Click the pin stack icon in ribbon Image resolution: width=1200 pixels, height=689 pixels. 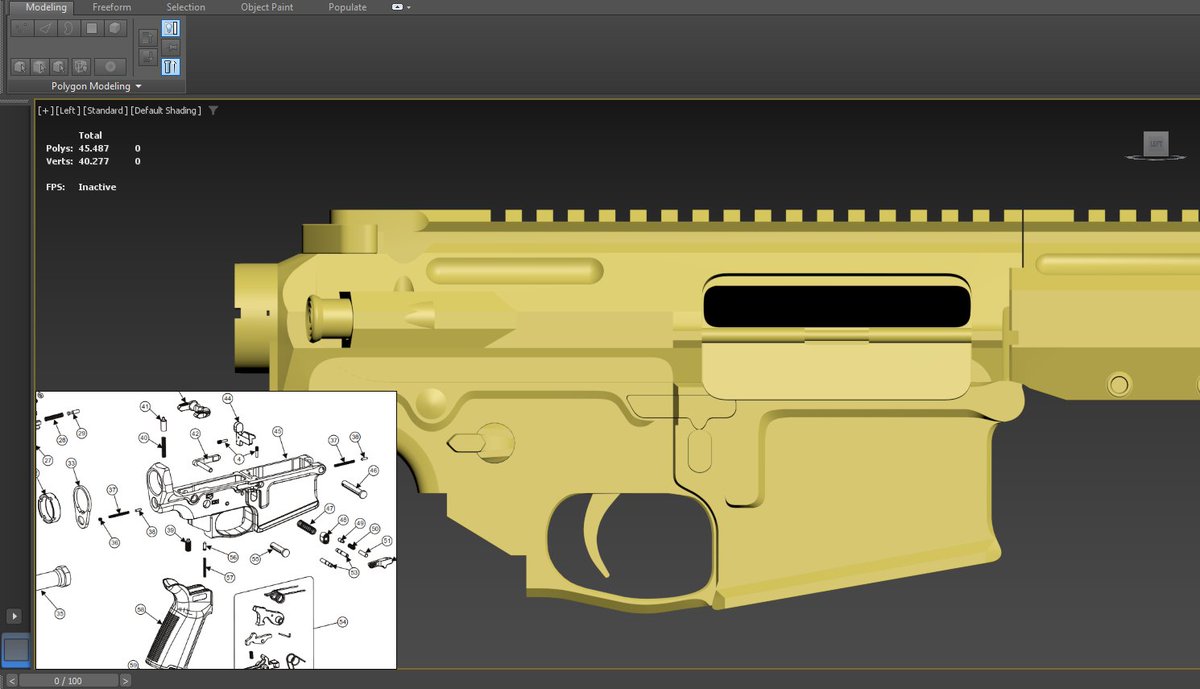[x=170, y=47]
